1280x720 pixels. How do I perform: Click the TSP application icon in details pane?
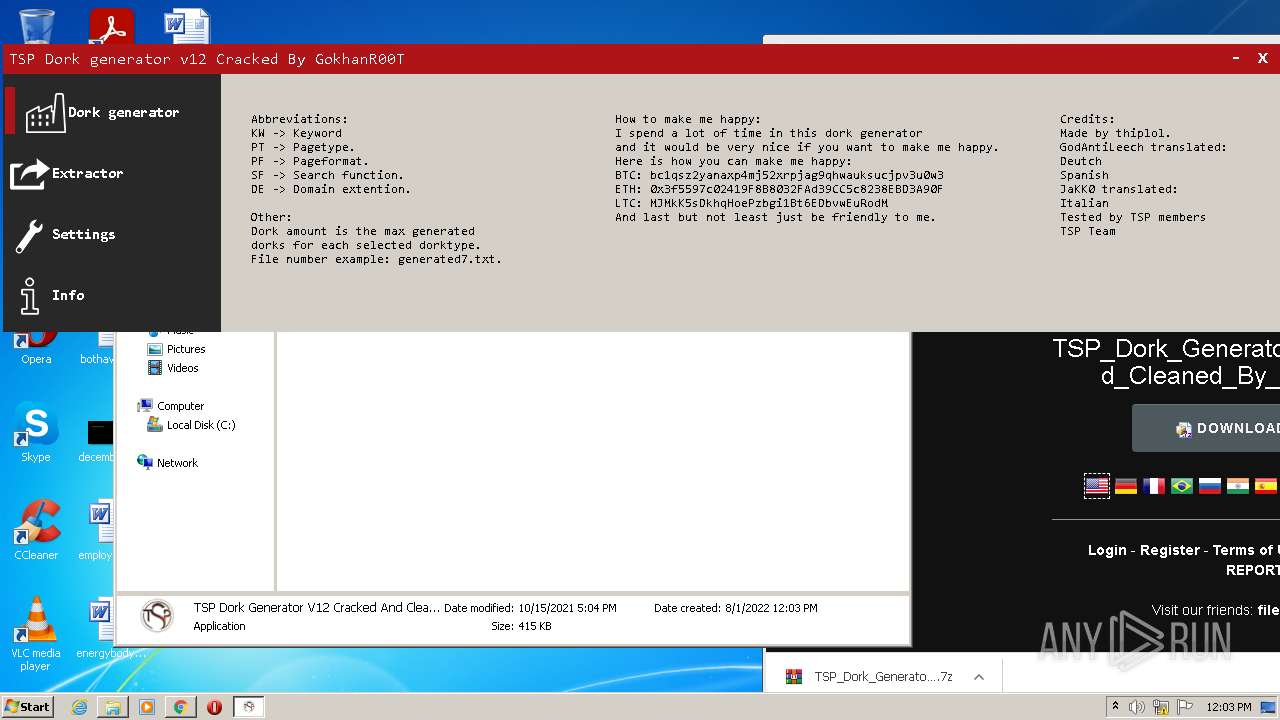[156, 616]
